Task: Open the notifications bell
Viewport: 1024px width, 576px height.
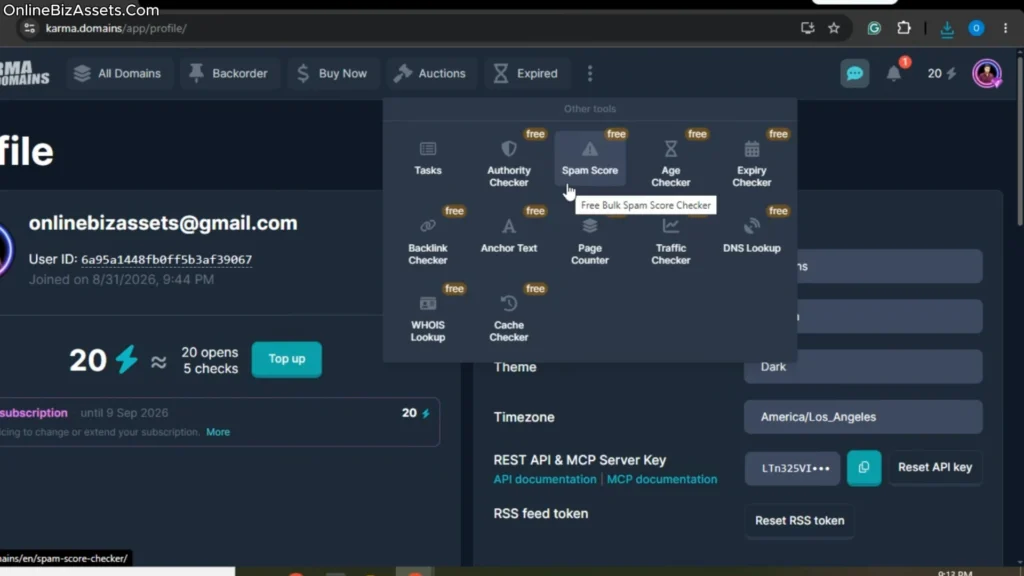Action: (x=894, y=73)
